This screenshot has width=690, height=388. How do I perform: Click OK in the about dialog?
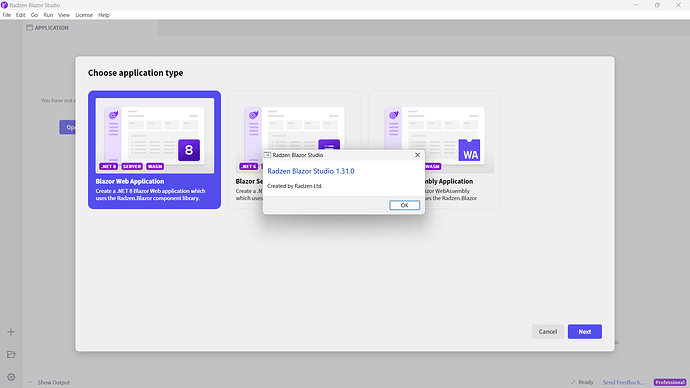404,205
